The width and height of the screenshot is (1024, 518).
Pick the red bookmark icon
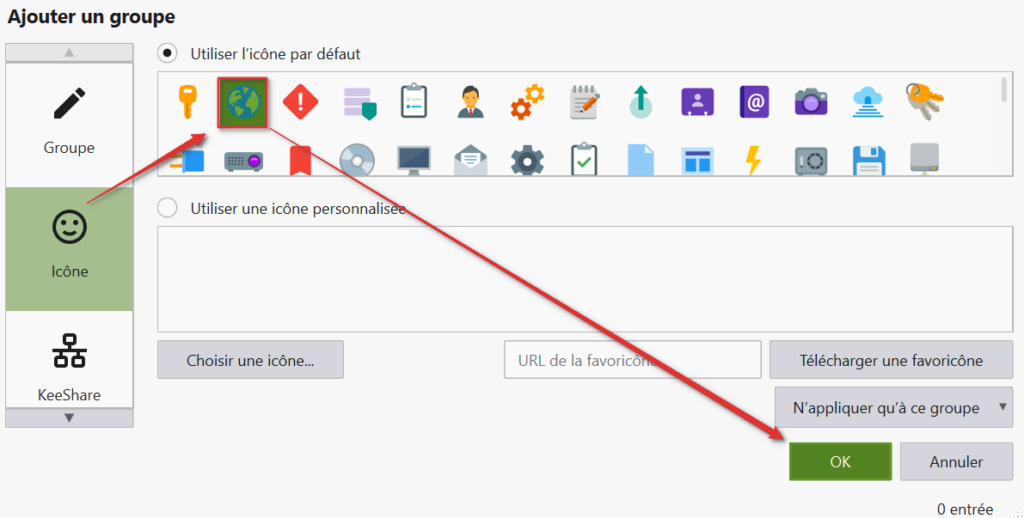(300, 160)
